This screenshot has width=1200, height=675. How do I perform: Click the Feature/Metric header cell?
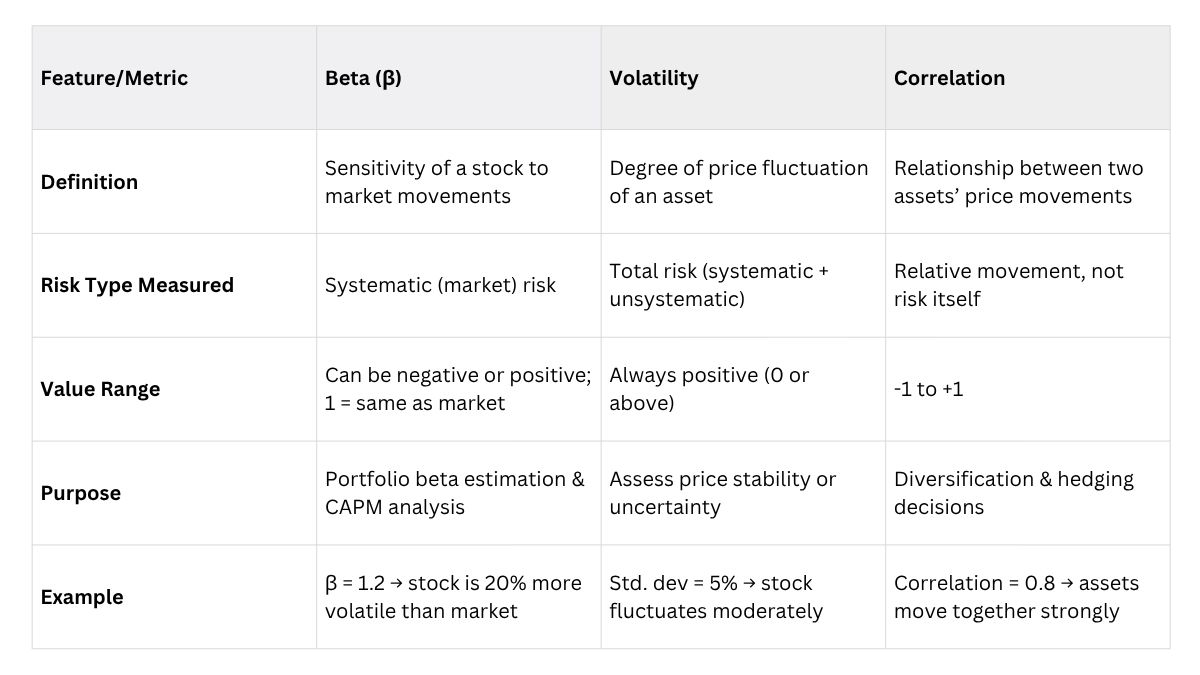(x=114, y=78)
